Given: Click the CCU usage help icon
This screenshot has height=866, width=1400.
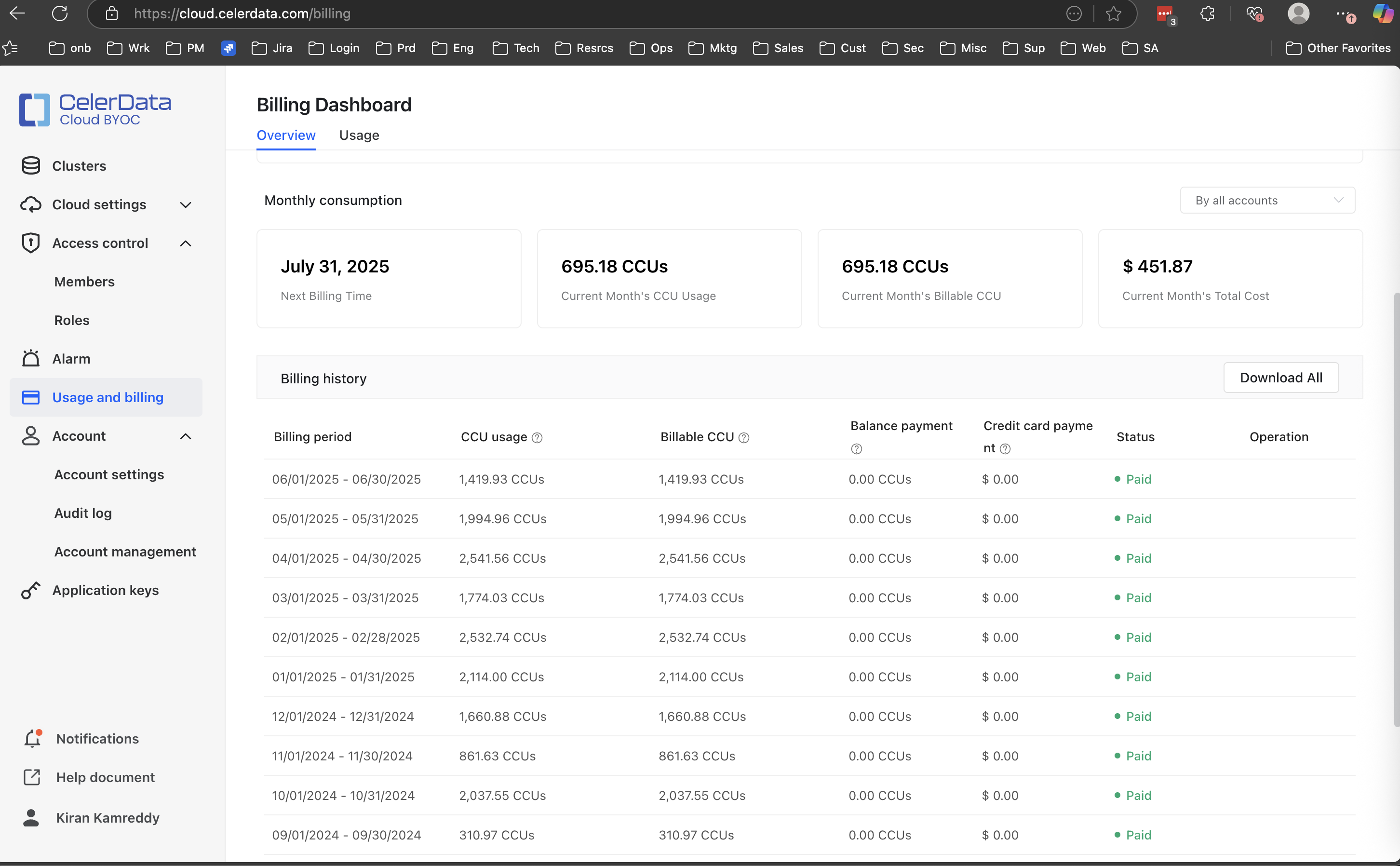Looking at the screenshot, I should [537, 438].
